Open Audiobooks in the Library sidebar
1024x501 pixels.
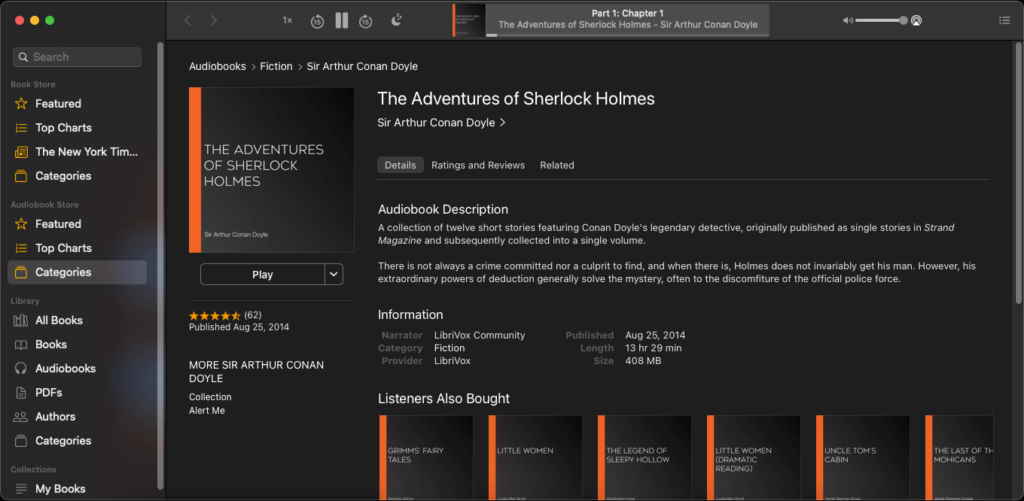click(x=65, y=368)
